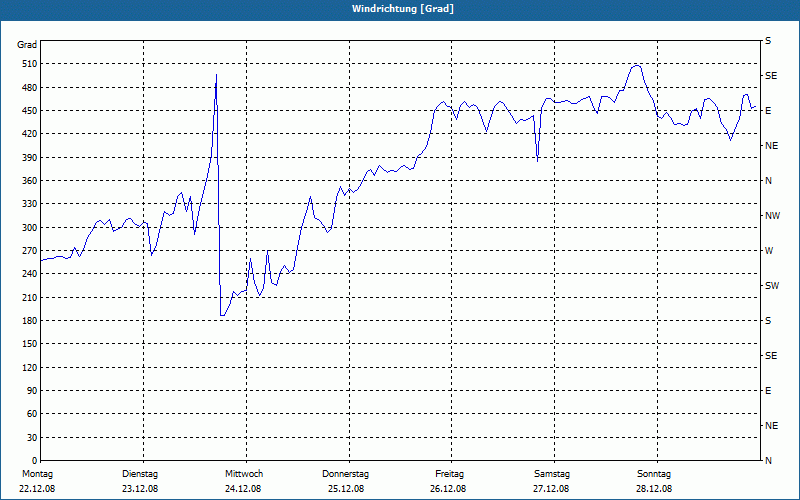Screen dimensions: 800x500
Task: Click the date '28.12.08'
Action: point(654,489)
